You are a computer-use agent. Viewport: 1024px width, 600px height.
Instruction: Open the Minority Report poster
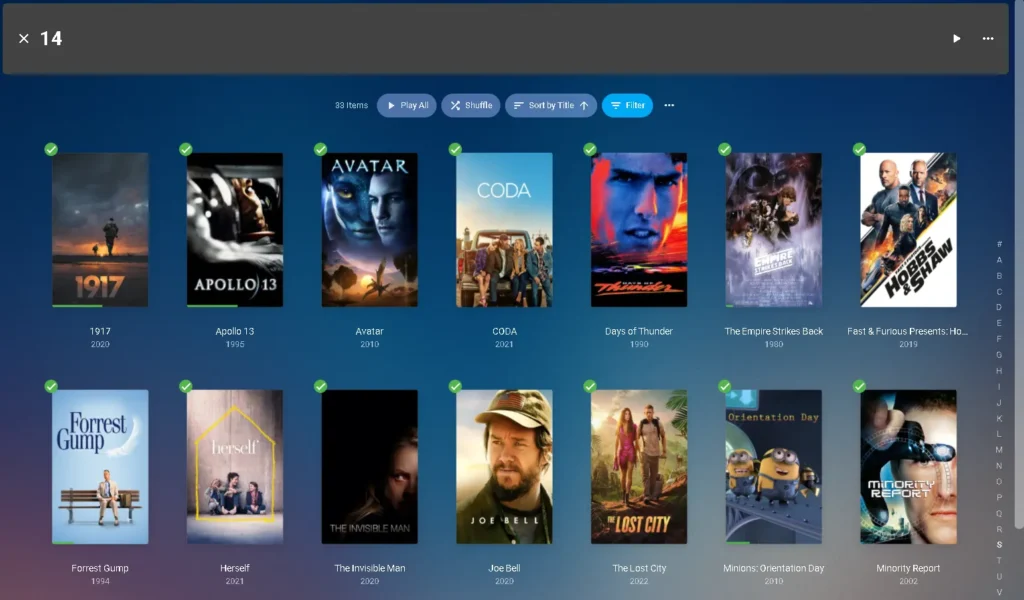click(908, 467)
